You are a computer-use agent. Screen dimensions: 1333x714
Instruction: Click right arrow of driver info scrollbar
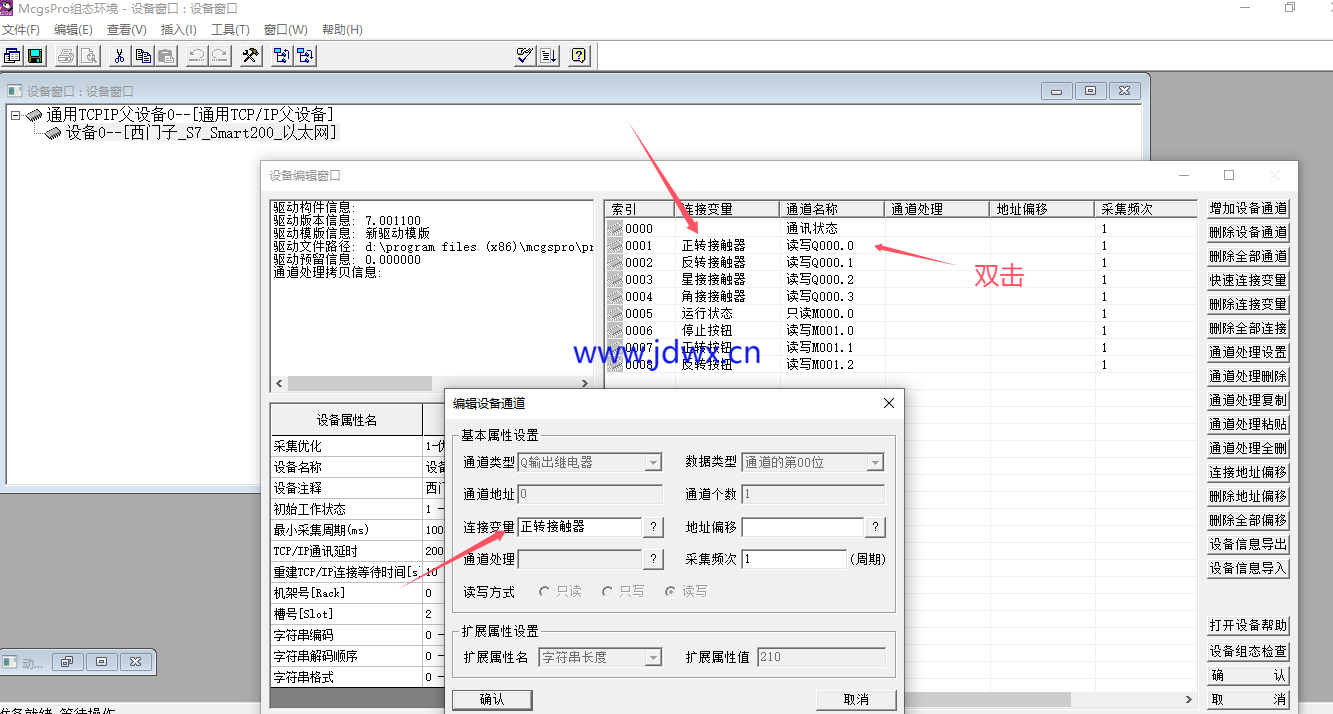pos(585,384)
